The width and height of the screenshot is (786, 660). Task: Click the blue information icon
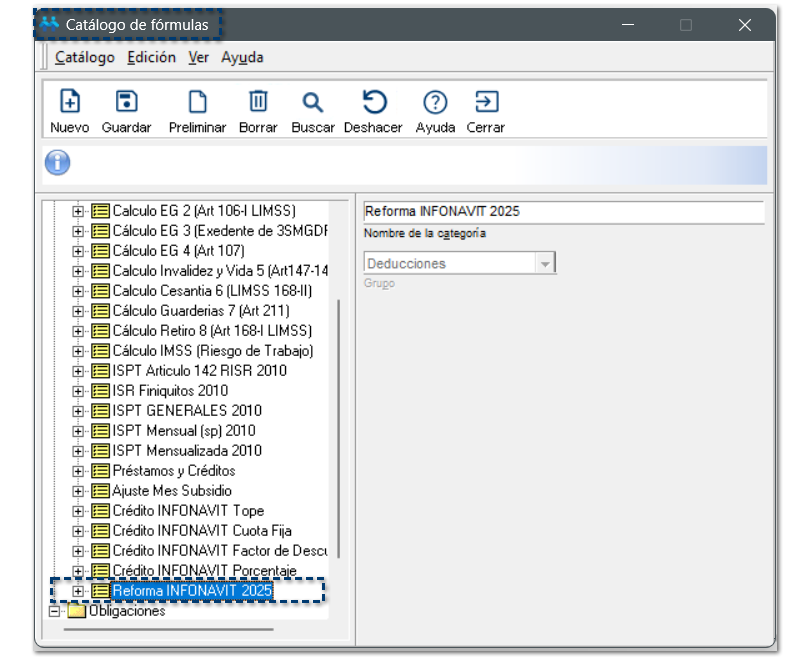pyautogui.click(x=58, y=163)
